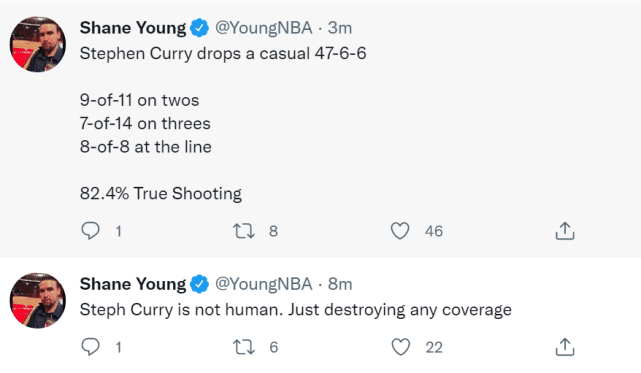641x373 pixels.
Task: Like the tweet with 22 likes
Action: coord(401,347)
